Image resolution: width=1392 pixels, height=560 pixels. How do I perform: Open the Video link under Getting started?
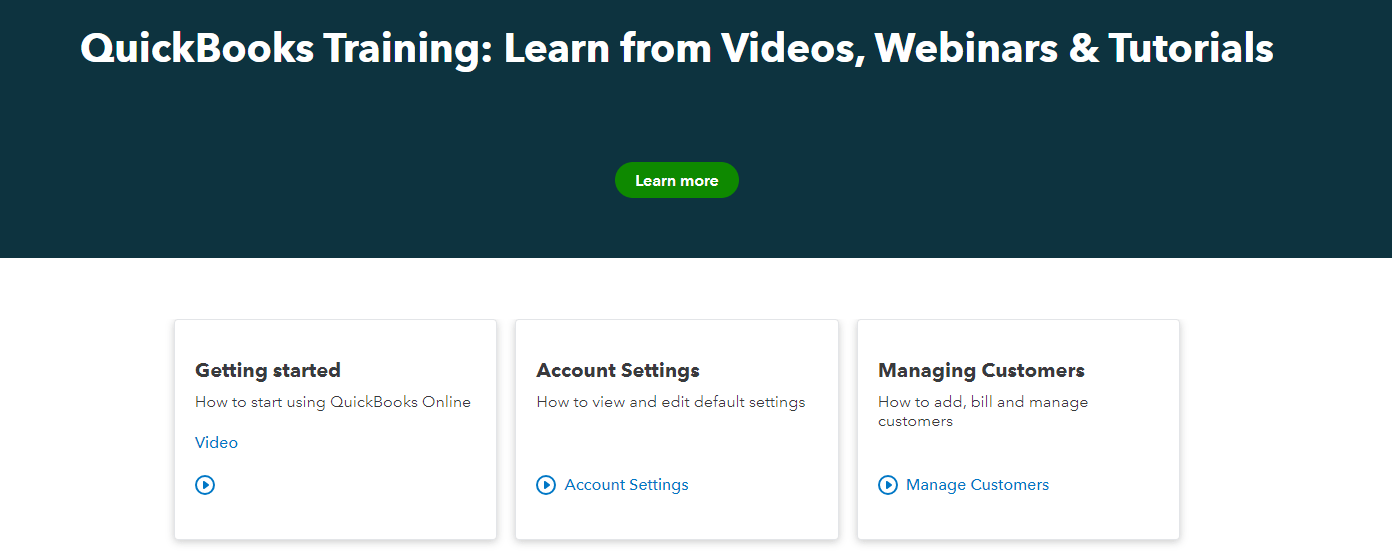[x=216, y=442]
